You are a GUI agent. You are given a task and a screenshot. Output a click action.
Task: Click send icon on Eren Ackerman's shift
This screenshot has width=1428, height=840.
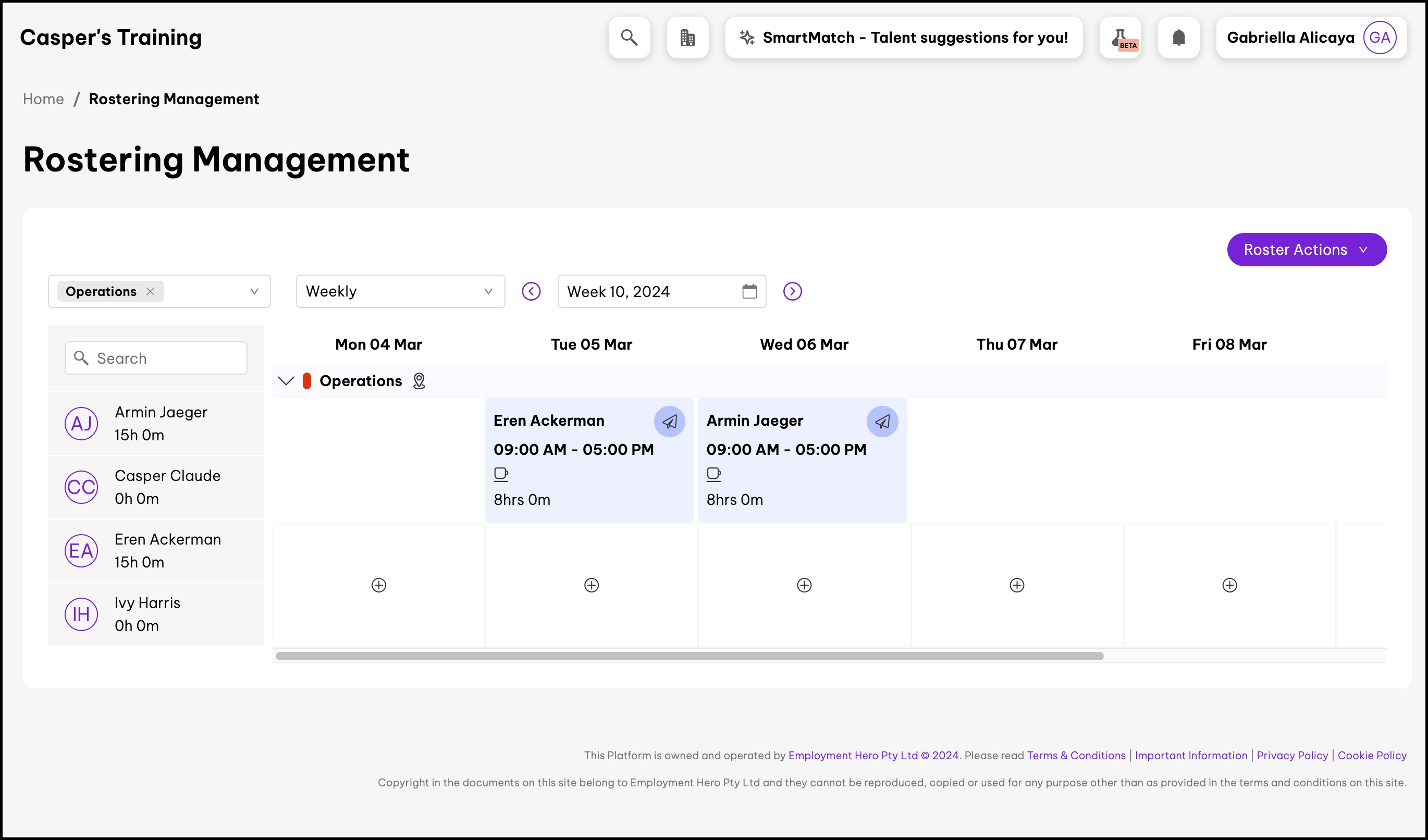(669, 422)
